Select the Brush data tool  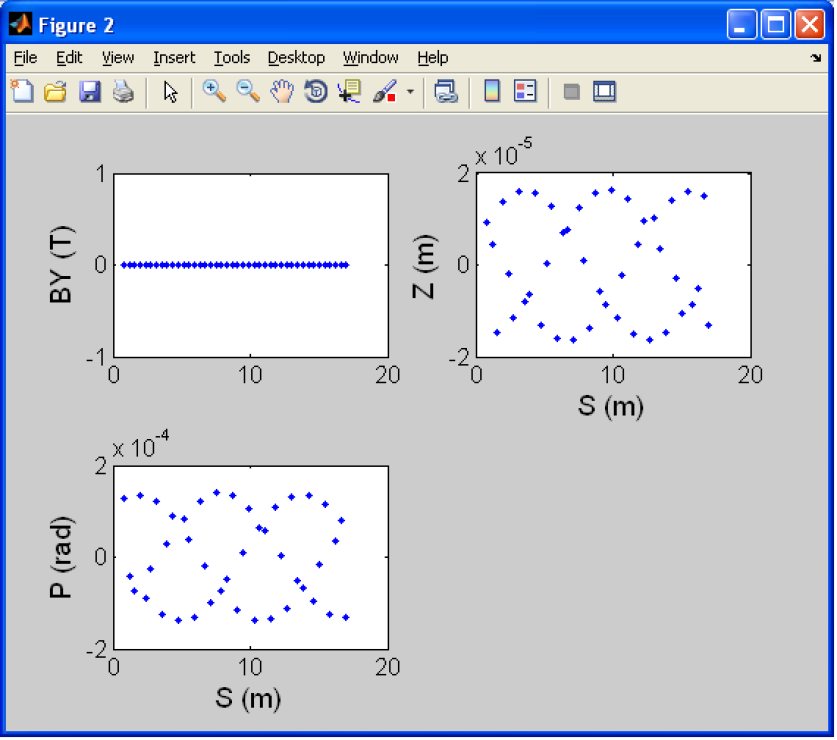[x=385, y=92]
